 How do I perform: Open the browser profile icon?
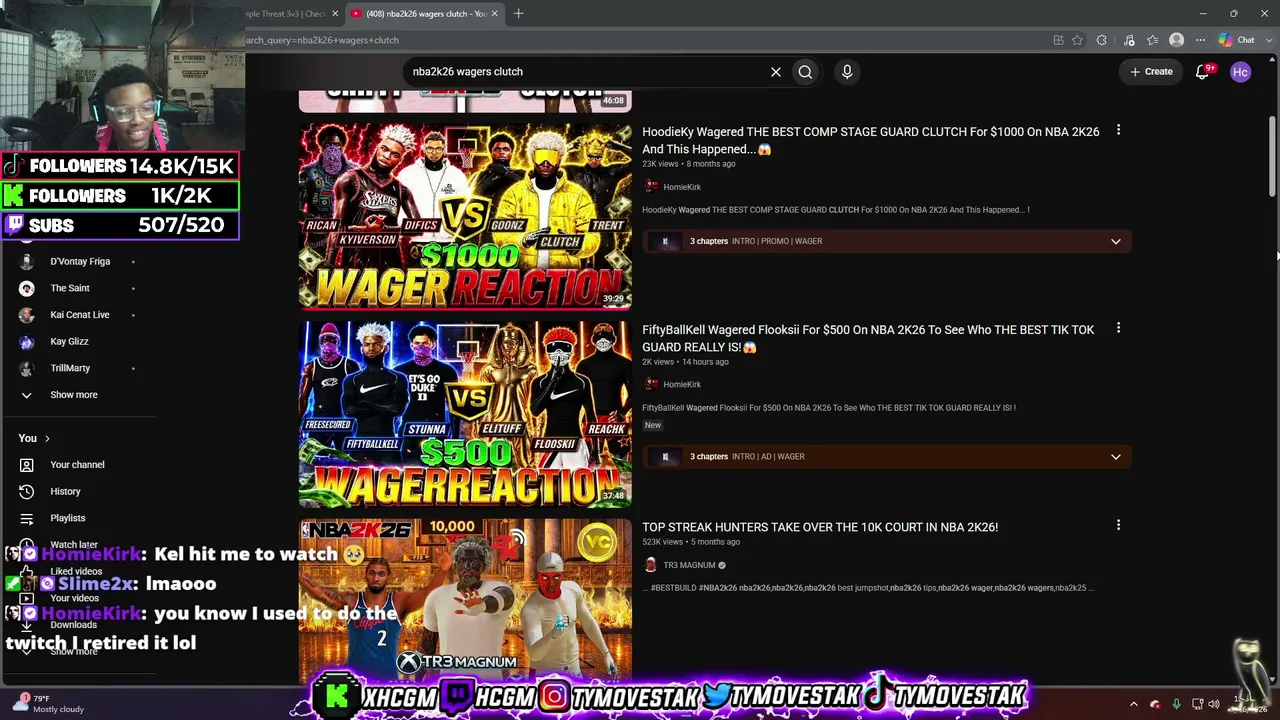(x=1177, y=40)
